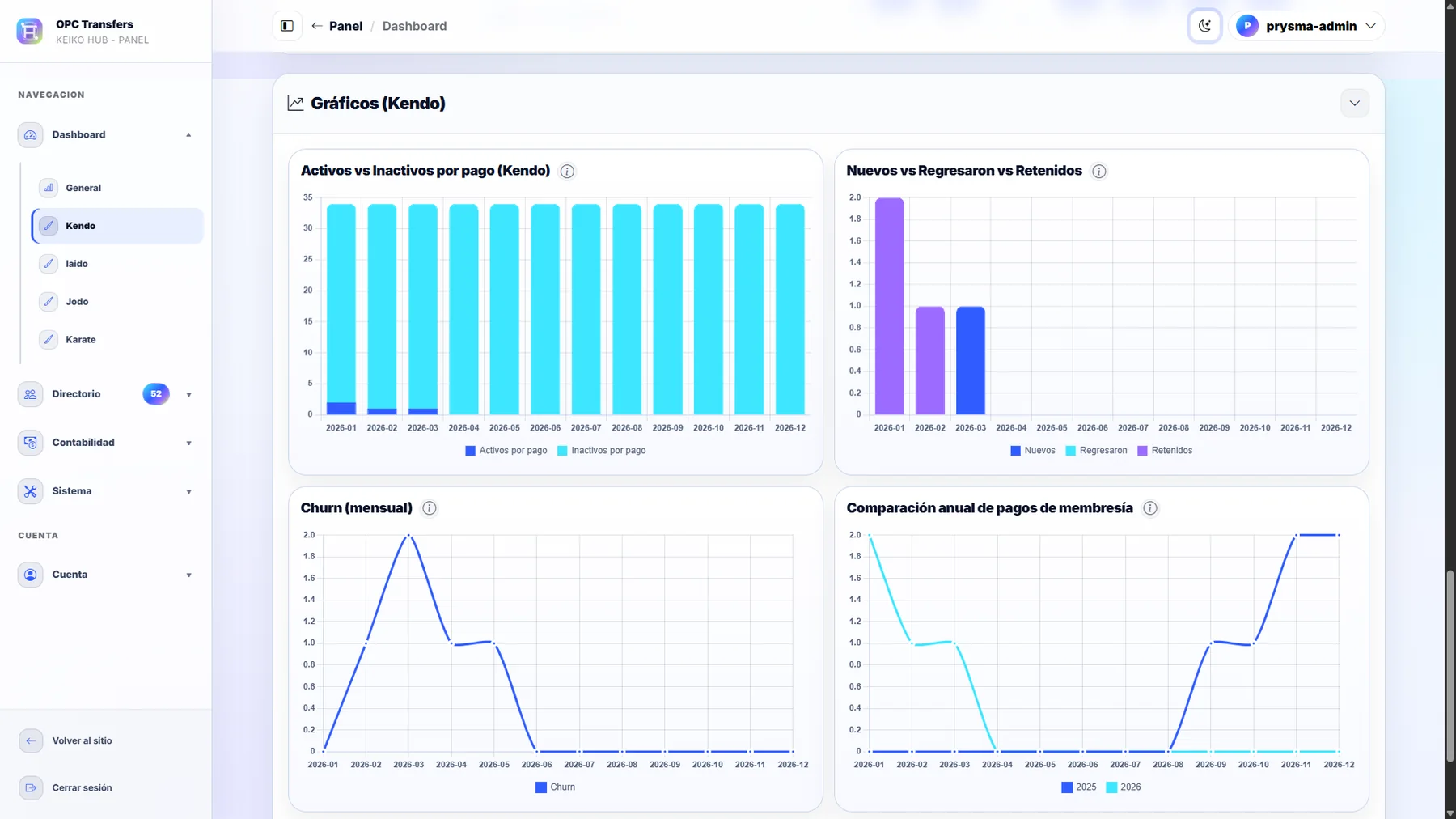
Task: Open the Iaido dashboard item
Action: point(117,264)
